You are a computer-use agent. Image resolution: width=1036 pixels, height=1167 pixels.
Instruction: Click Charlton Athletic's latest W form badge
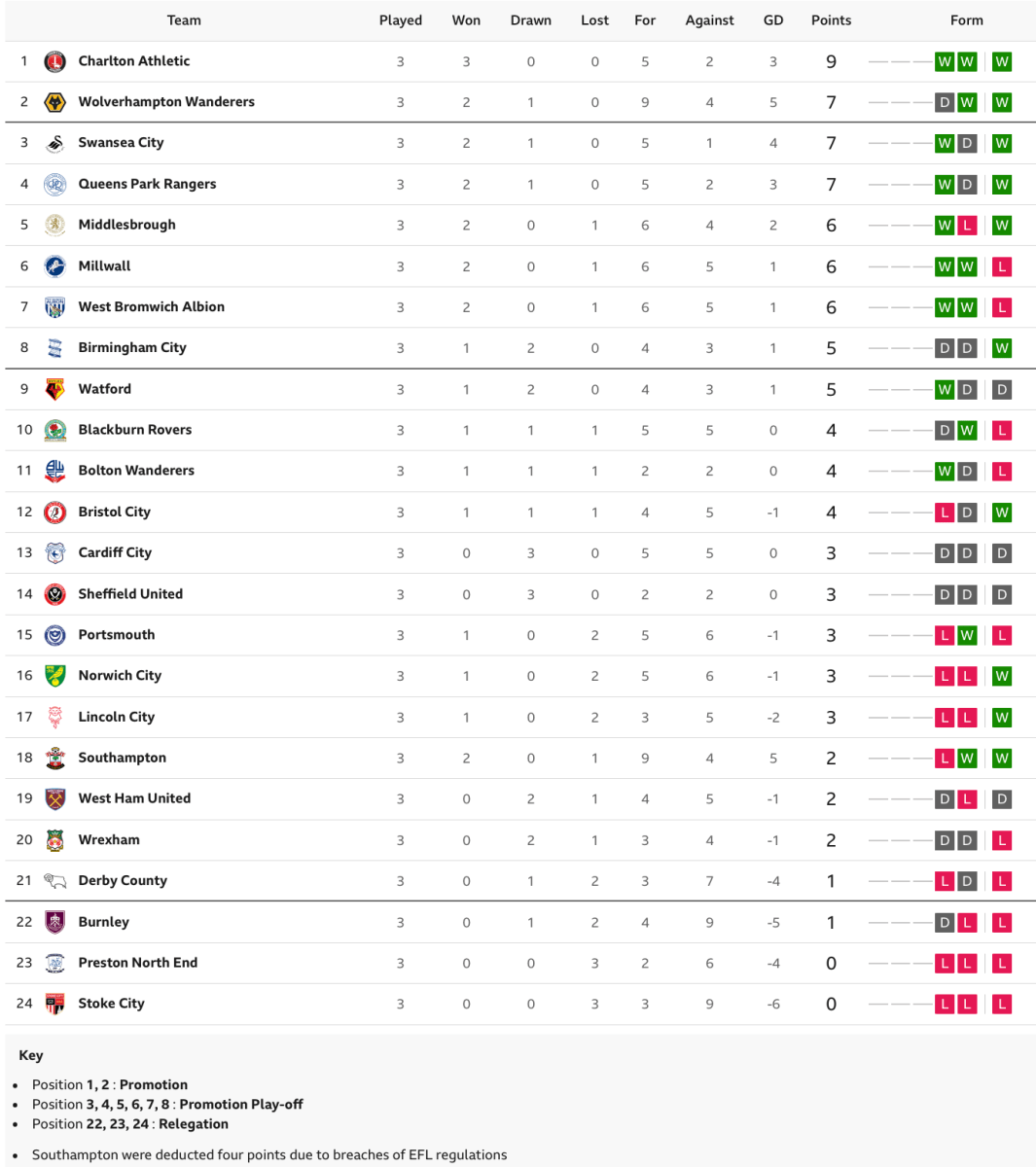tap(1002, 61)
